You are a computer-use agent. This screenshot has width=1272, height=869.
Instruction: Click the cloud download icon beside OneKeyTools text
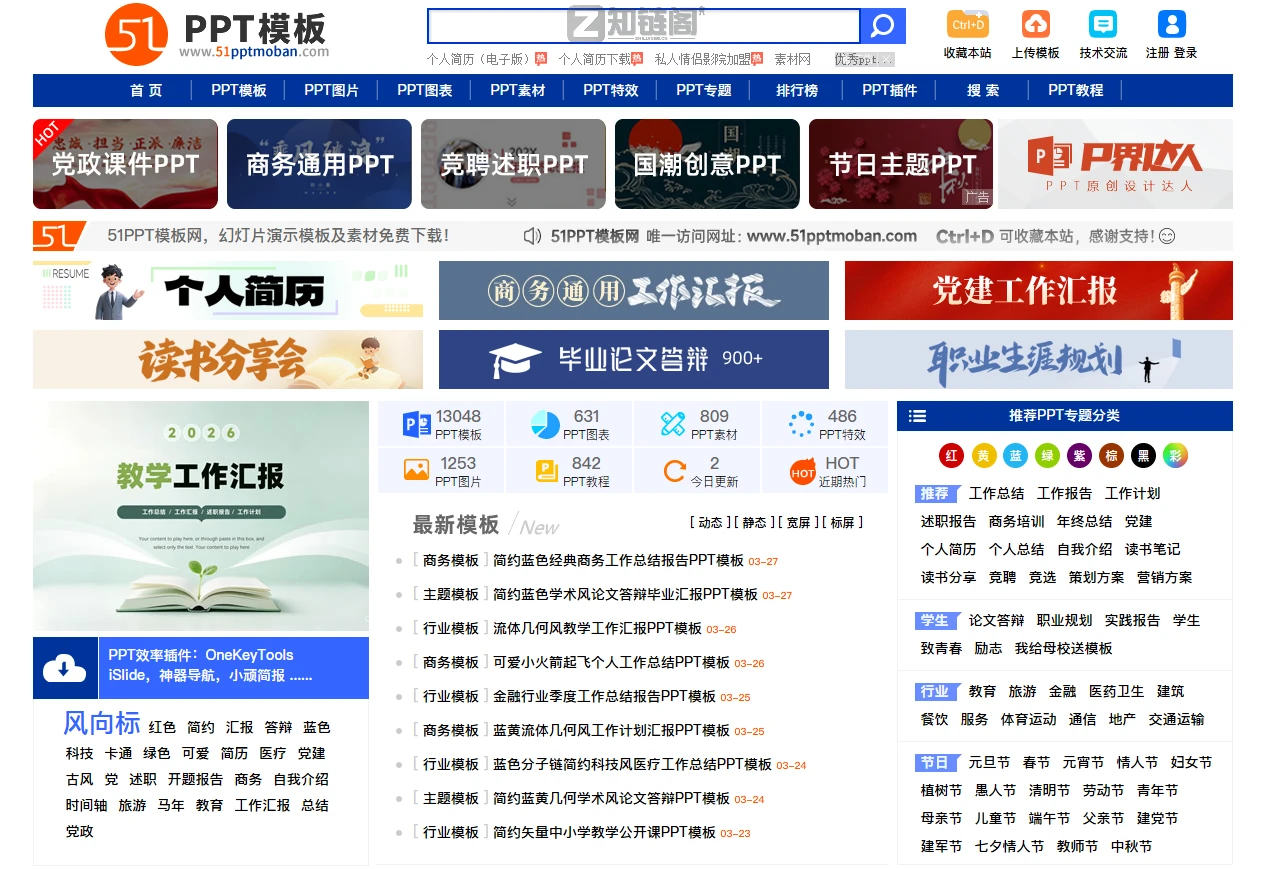click(x=64, y=668)
